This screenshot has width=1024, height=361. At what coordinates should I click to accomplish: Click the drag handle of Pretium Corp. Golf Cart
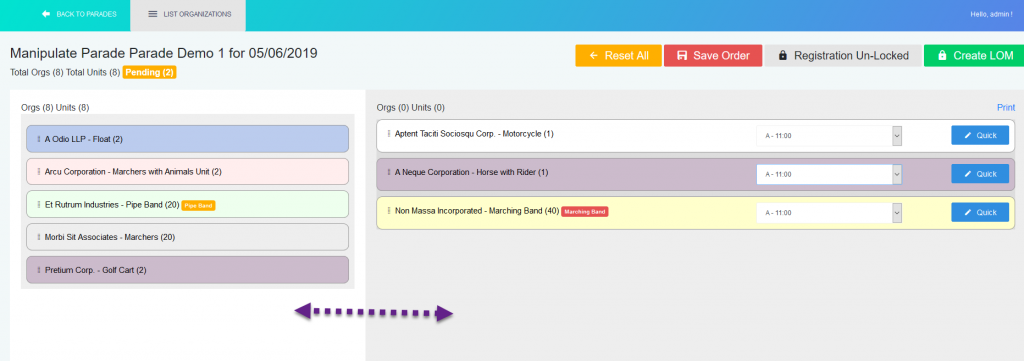click(x=39, y=270)
